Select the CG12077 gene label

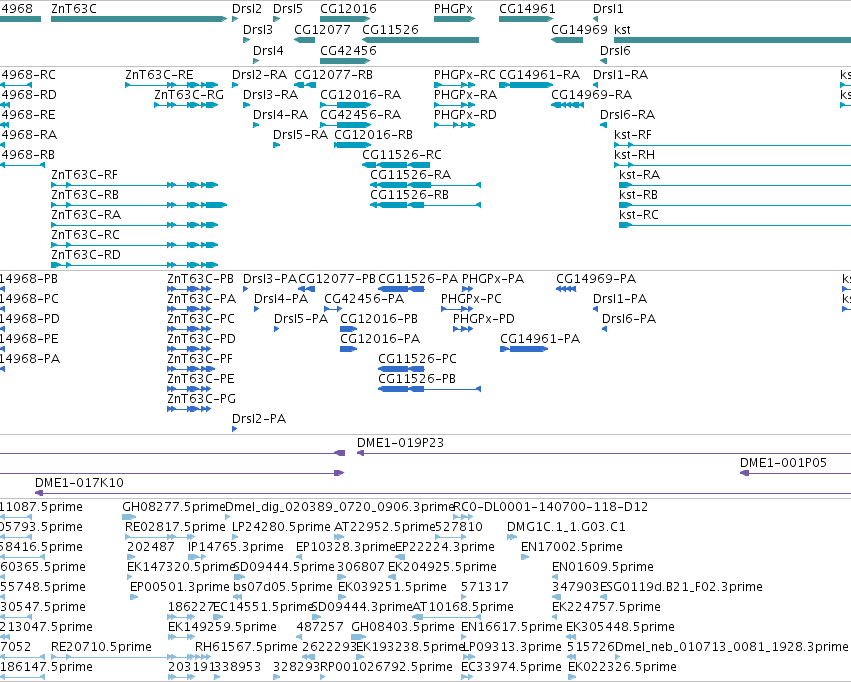[x=322, y=29]
